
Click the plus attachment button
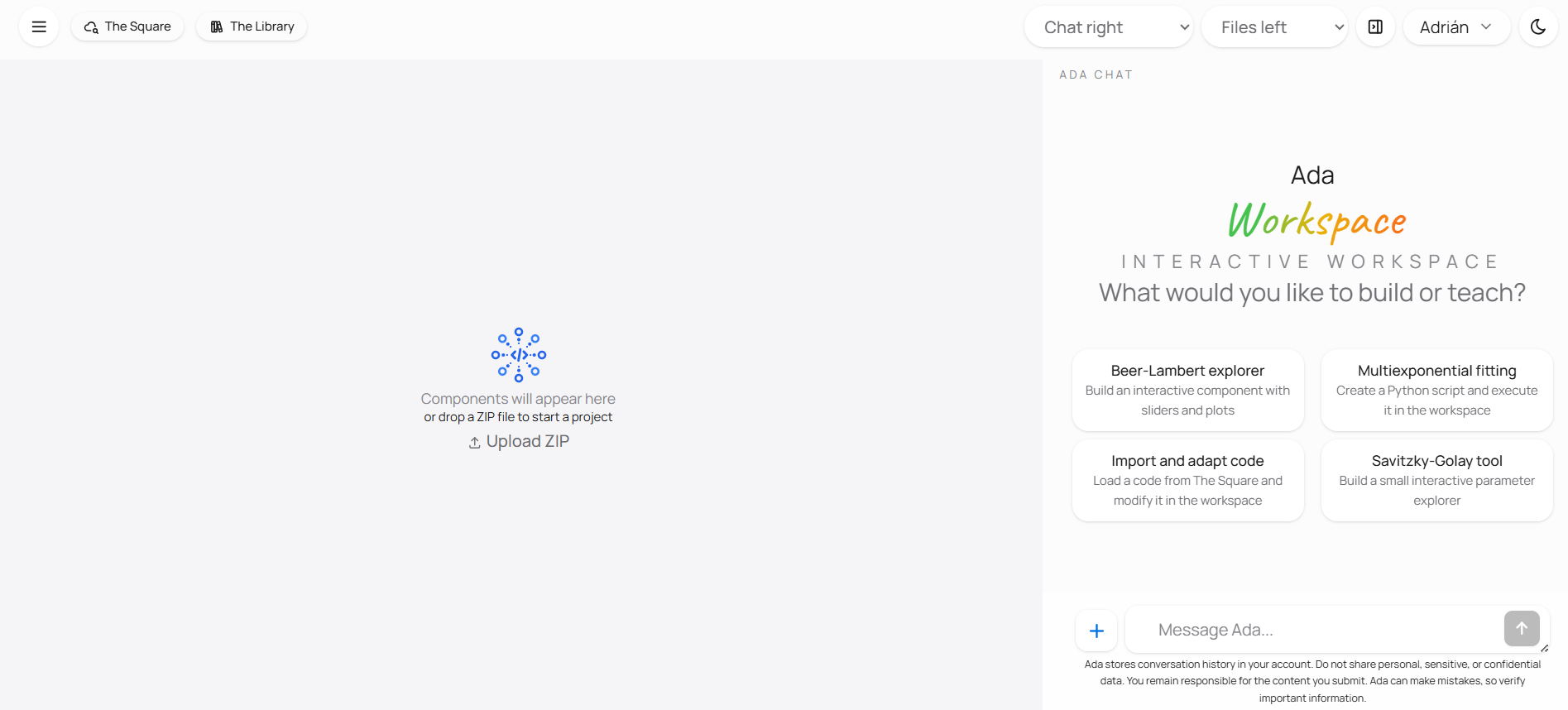(1096, 631)
